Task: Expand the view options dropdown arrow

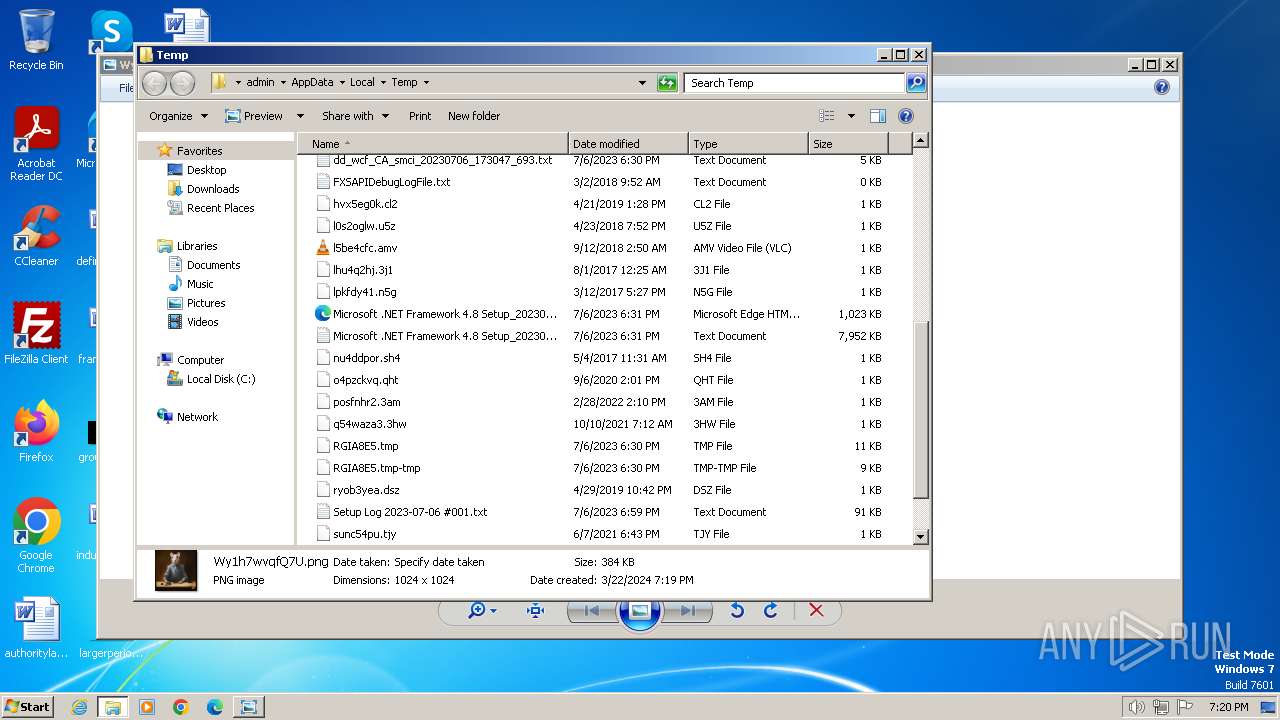Action: 851,116
